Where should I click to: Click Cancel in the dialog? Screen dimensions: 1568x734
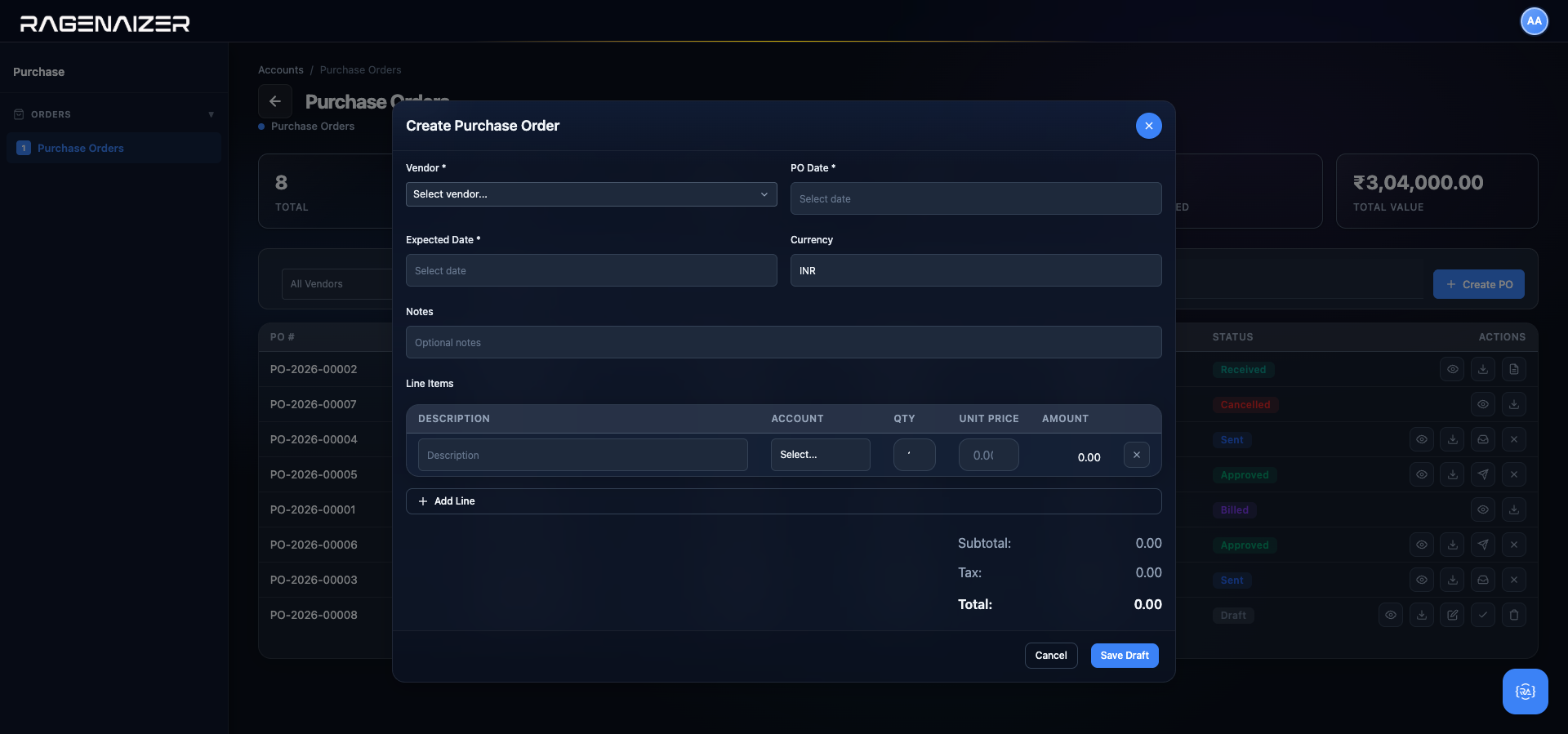(x=1051, y=656)
